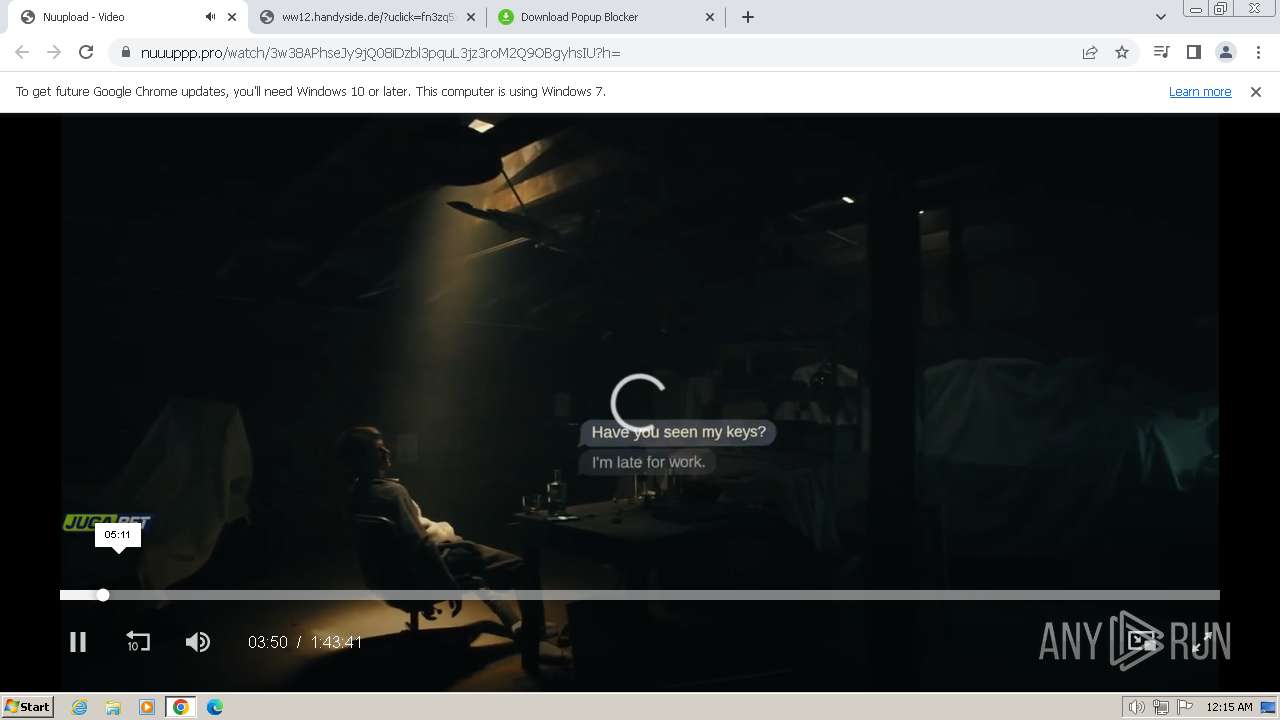Close the Nuupload - Video tab
Viewport: 1280px width, 720px height.
coord(232,17)
